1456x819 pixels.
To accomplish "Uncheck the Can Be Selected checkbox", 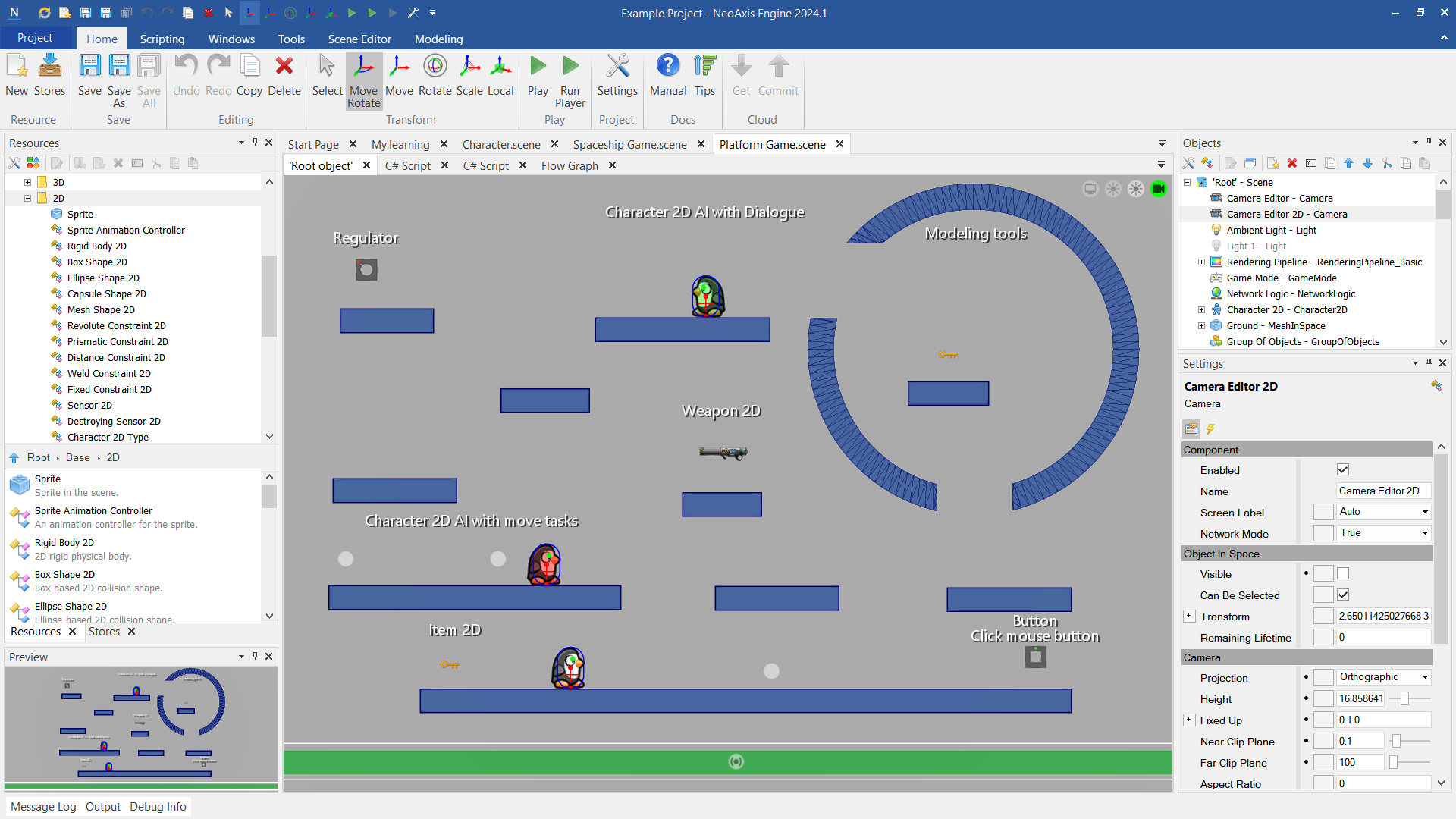I will click(x=1343, y=595).
